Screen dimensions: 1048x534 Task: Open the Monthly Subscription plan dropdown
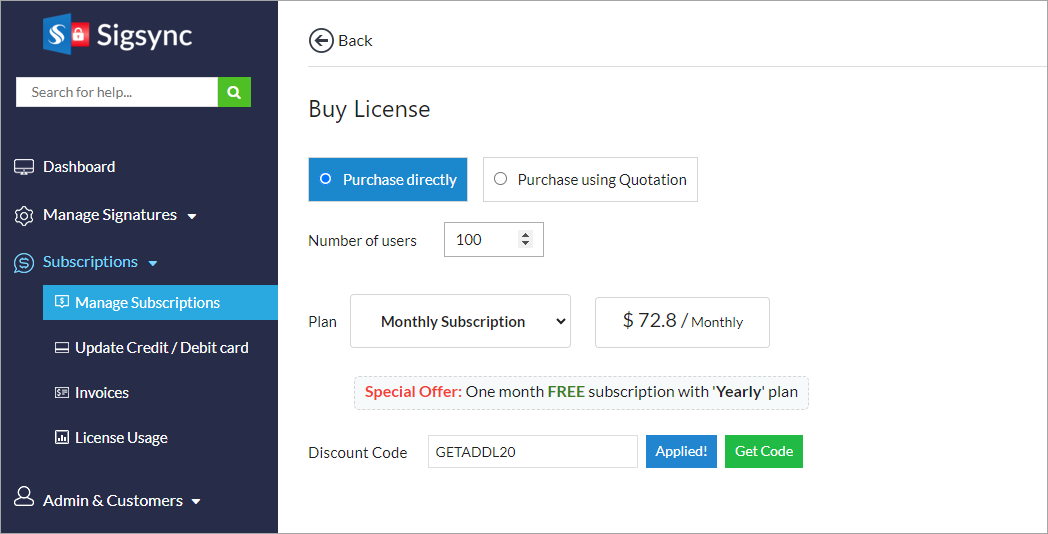(460, 321)
